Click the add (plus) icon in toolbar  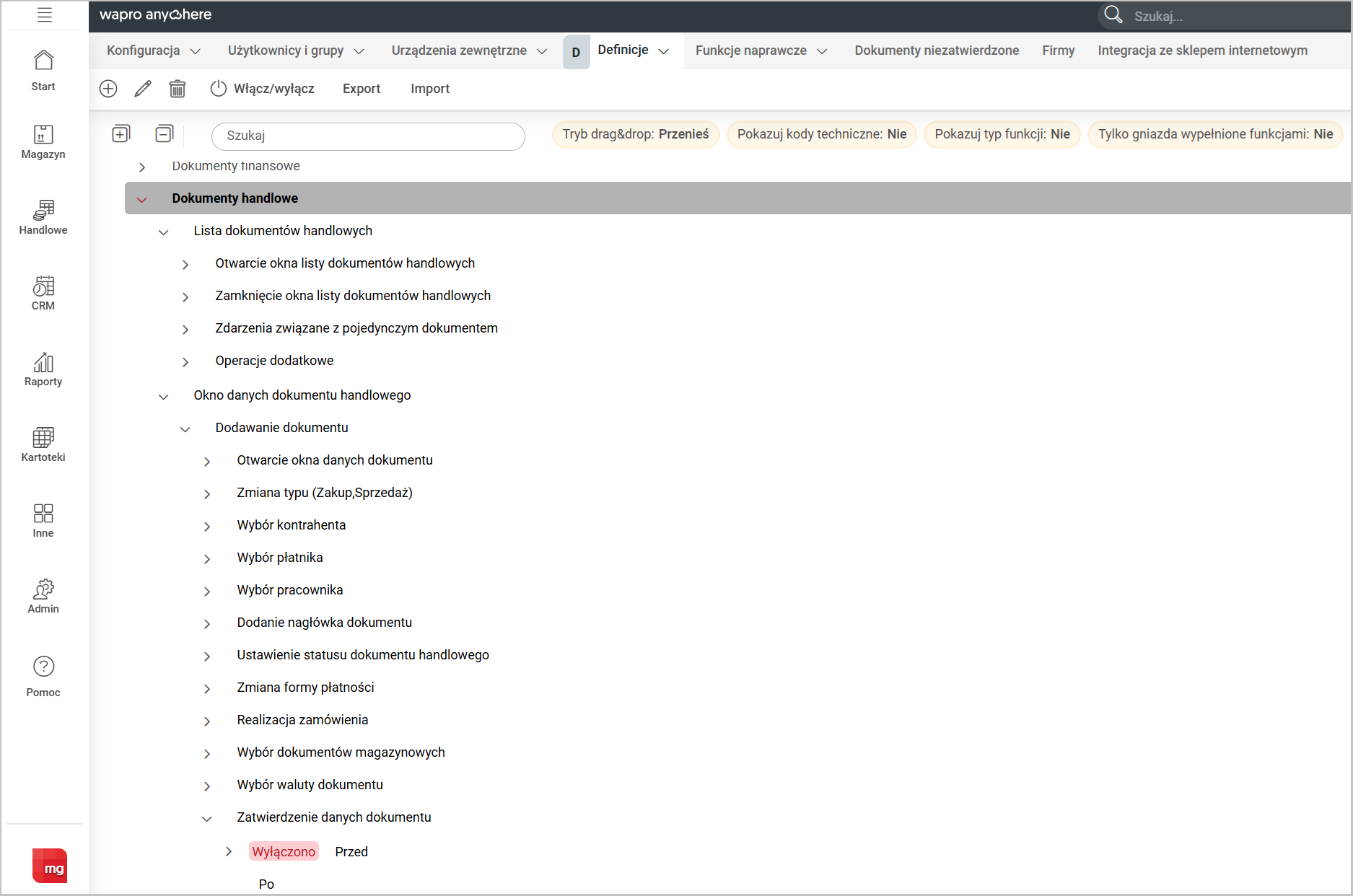[x=108, y=89]
